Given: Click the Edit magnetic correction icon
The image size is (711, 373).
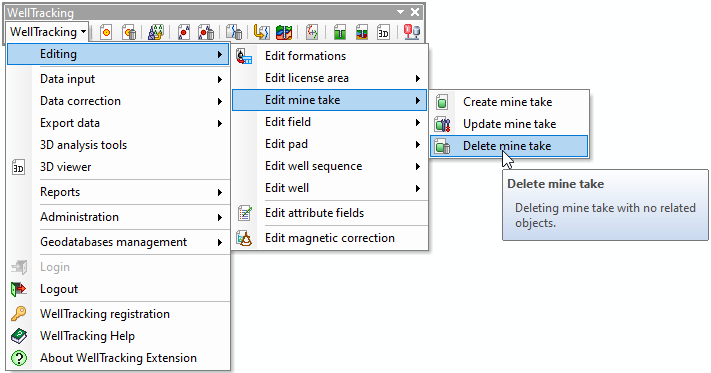Looking at the screenshot, I should click(x=245, y=238).
